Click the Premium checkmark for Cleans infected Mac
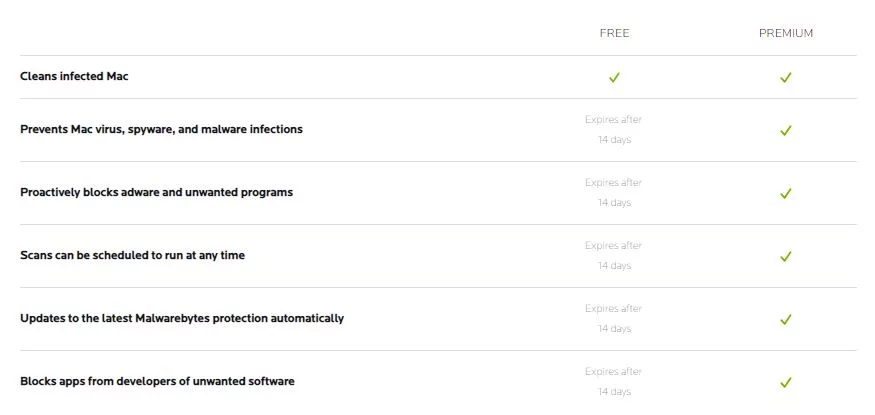This screenshot has height=415, width=875. pos(785,78)
